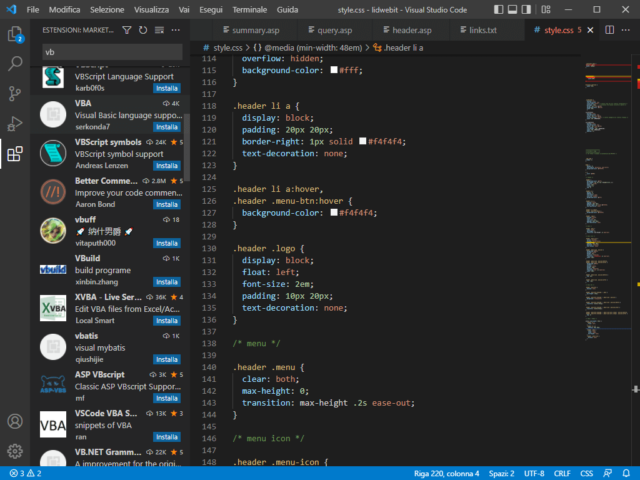Image resolution: width=640 pixels, height=480 pixels.
Task: Open the Search view icon
Action: 15,64
